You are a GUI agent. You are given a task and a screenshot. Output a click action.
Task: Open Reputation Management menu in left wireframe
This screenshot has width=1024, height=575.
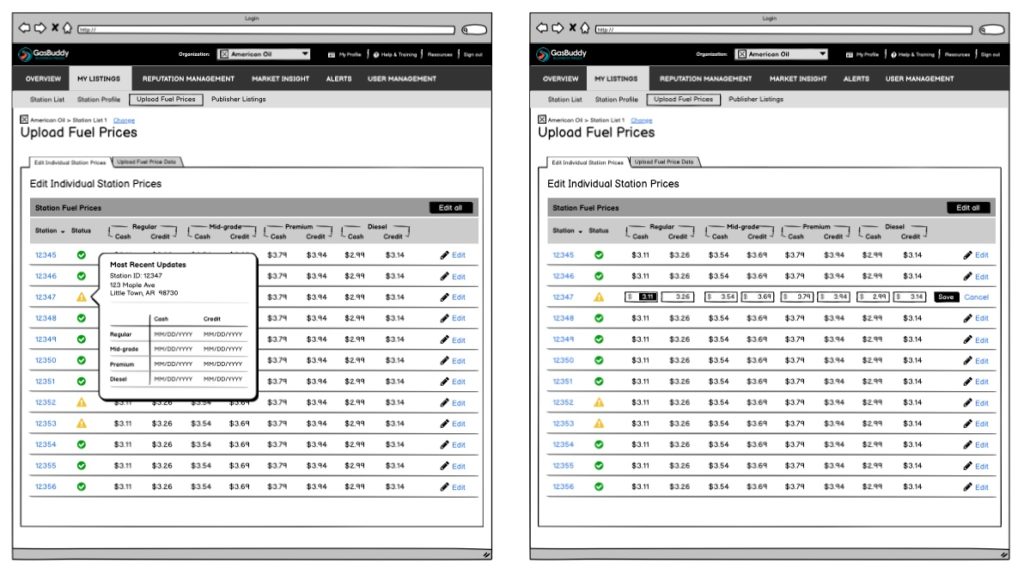coord(188,79)
